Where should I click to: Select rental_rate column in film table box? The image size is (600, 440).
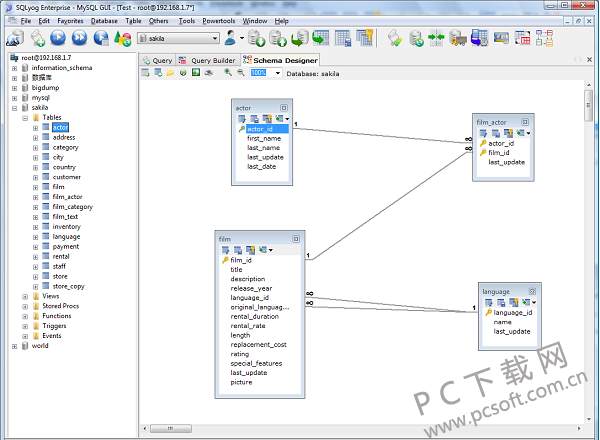coord(248,326)
